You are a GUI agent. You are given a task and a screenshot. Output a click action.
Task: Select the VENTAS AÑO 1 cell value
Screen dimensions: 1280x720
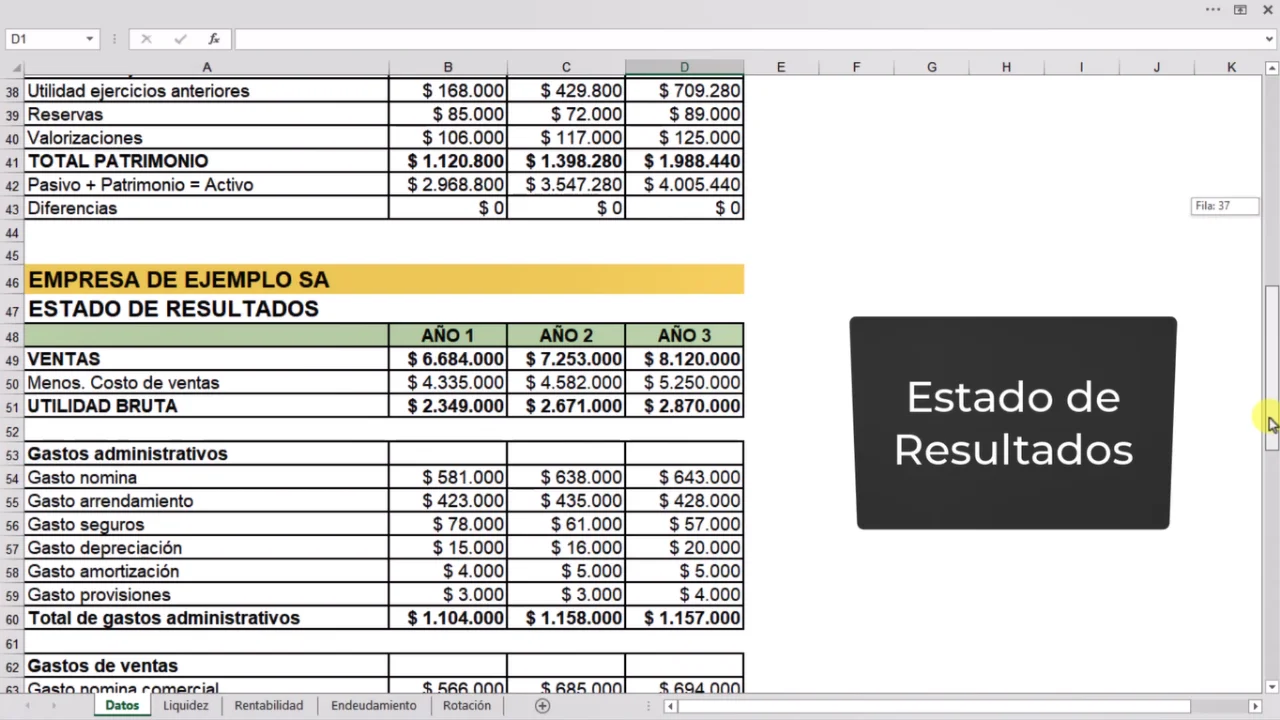(x=448, y=359)
